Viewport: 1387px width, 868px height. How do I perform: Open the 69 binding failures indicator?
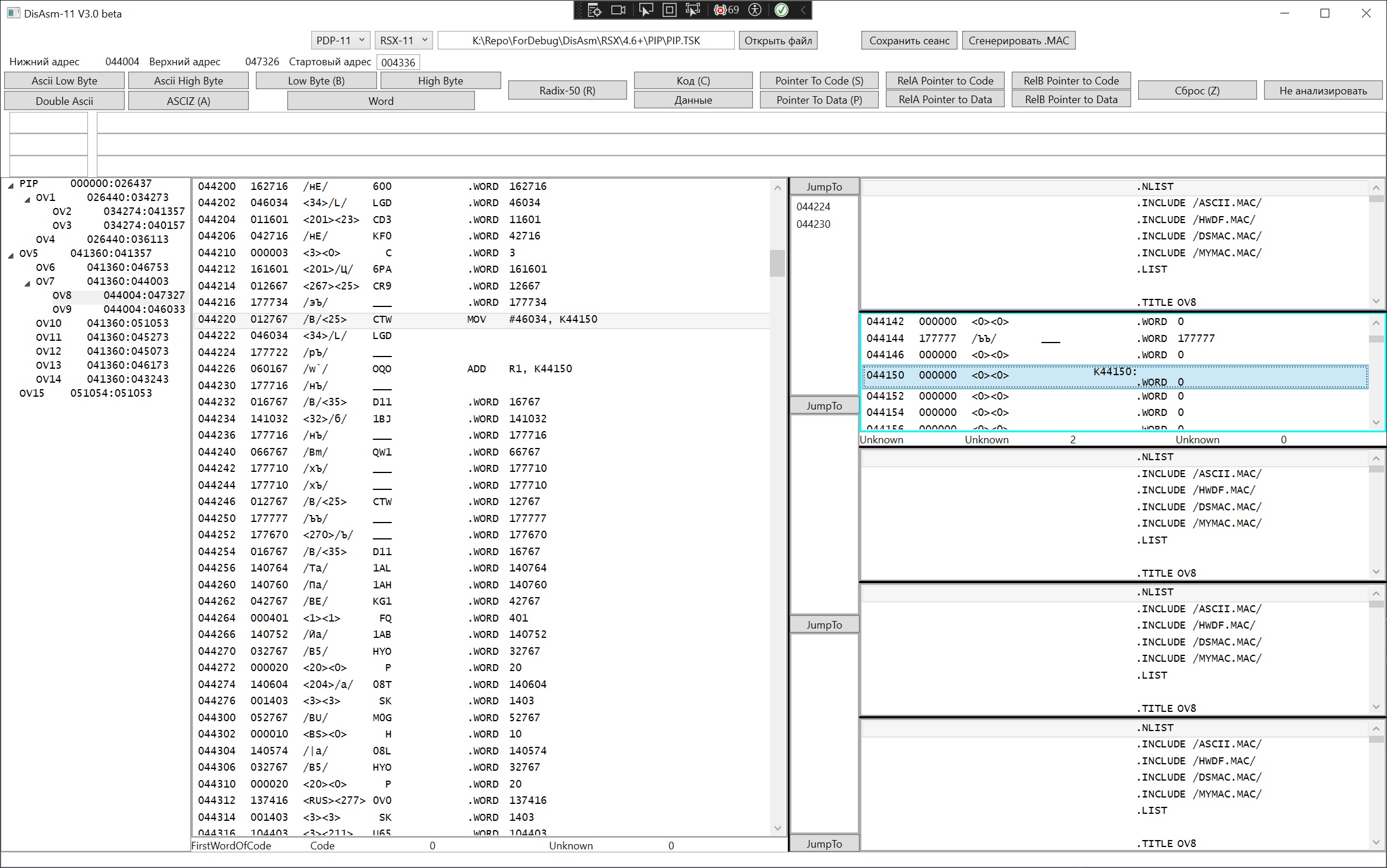[x=727, y=10]
